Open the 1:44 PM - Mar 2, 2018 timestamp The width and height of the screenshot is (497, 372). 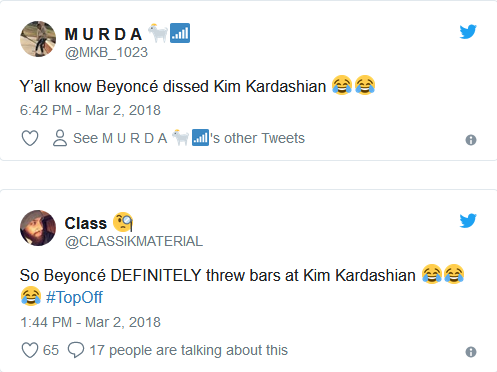pos(90,322)
